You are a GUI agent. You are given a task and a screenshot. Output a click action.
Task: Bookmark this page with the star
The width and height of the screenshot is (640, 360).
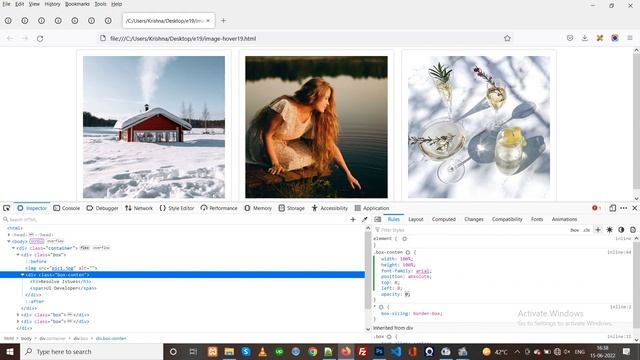[x=507, y=38]
